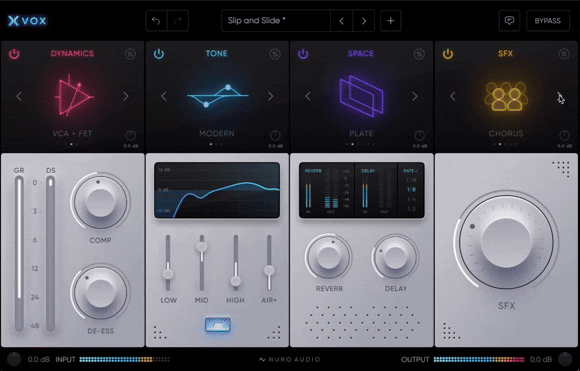Click the EQ curve display

tap(217, 190)
